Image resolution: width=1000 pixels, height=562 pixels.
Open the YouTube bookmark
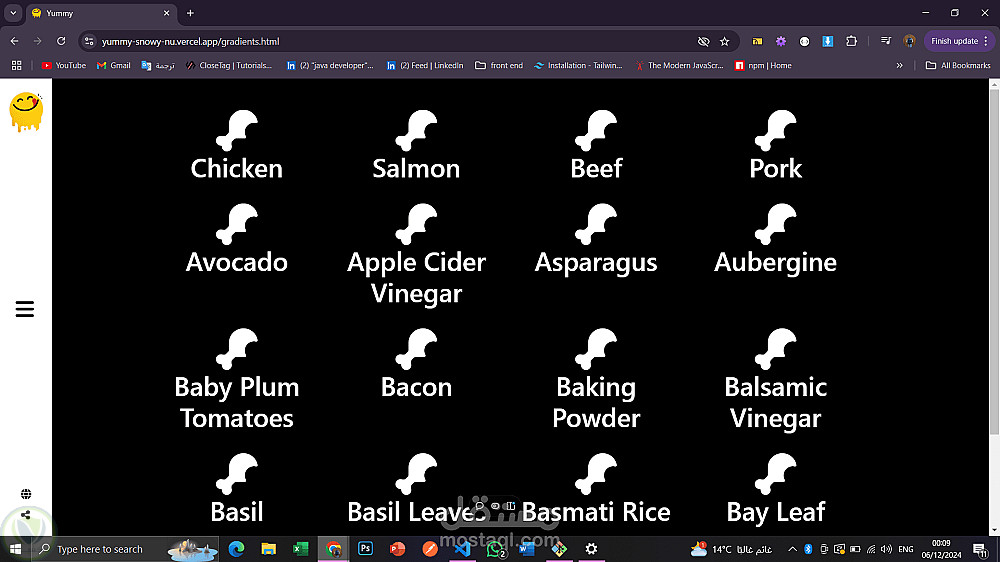point(64,65)
